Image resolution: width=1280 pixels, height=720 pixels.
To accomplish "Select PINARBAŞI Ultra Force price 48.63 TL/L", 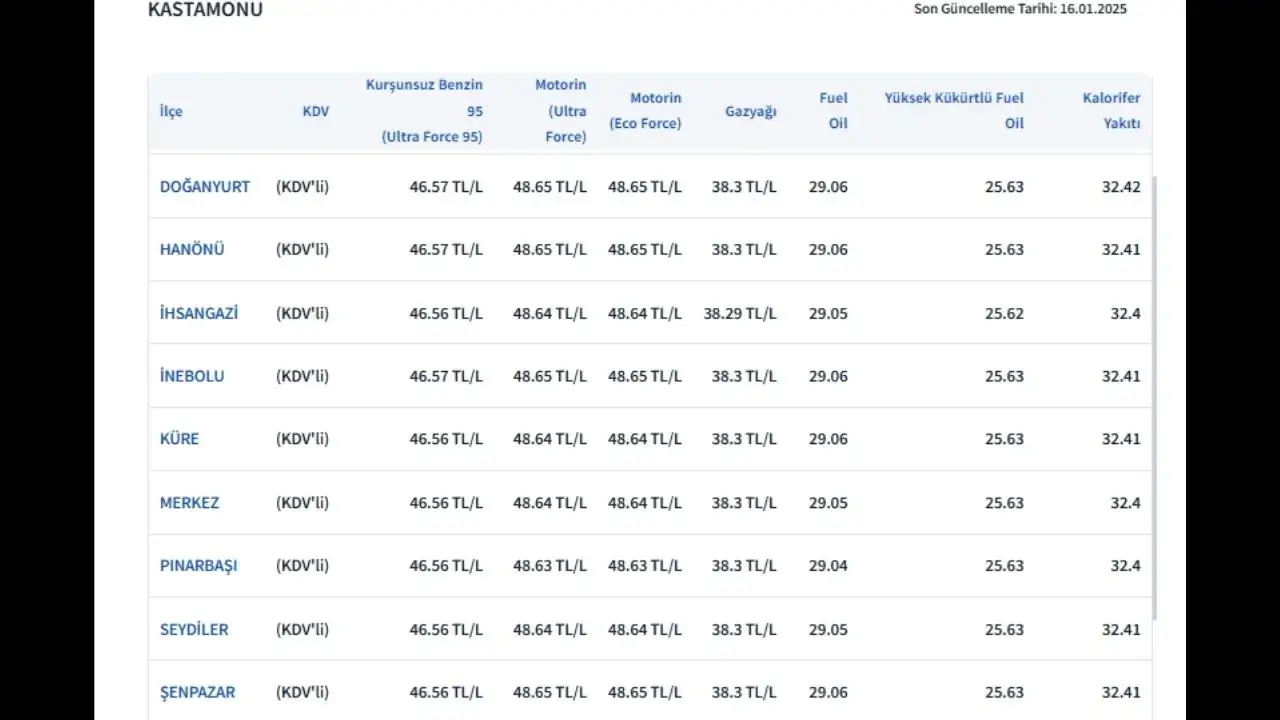I will (x=550, y=566).
